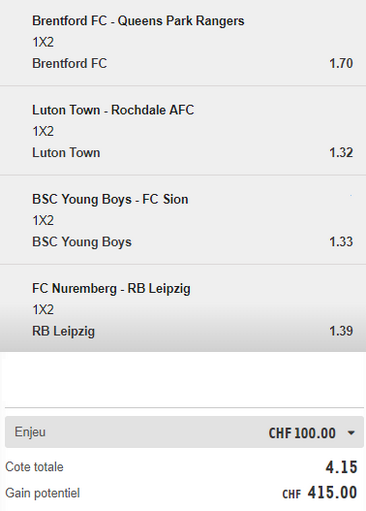Click the 1.33 odds for BSC Young Boys
This screenshot has width=366, height=511.
point(341,242)
